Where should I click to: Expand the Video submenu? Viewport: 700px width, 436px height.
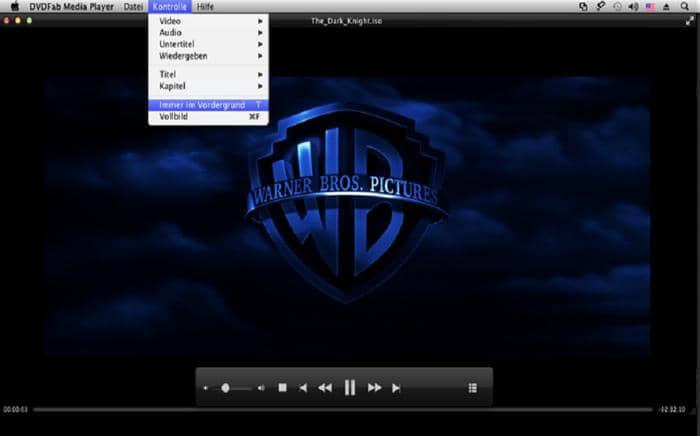[208, 21]
